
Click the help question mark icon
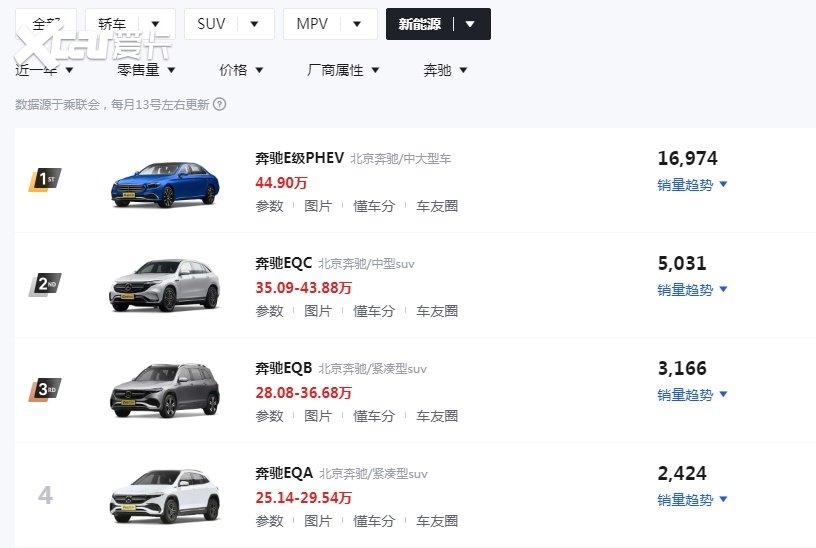[220, 104]
